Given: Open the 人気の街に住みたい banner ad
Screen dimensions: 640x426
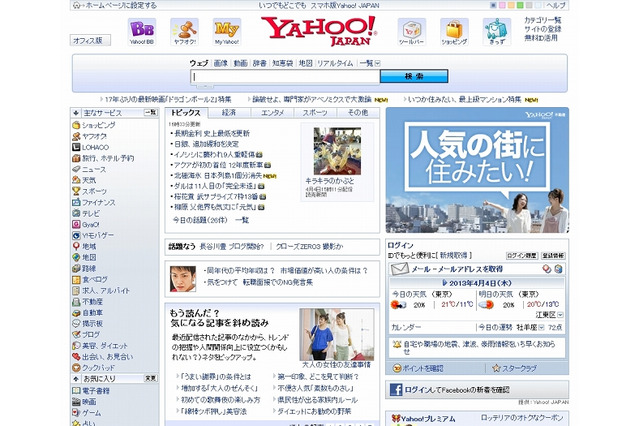Looking at the screenshot, I should click(477, 170).
